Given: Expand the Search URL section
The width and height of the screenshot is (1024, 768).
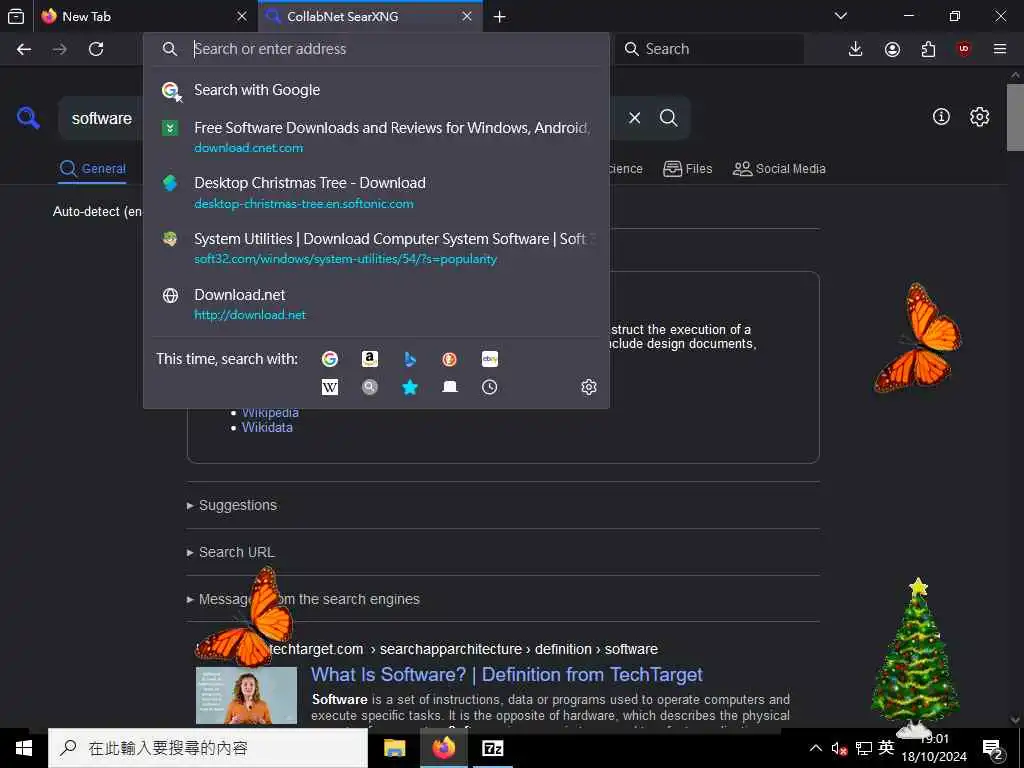Looking at the screenshot, I should [231, 552].
